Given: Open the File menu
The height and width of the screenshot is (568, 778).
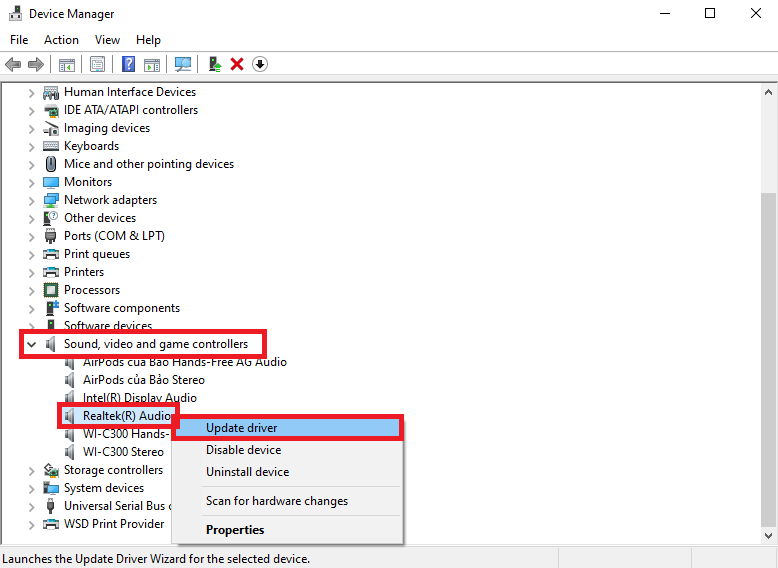Looking at the screenshot, I should (19, 40).
